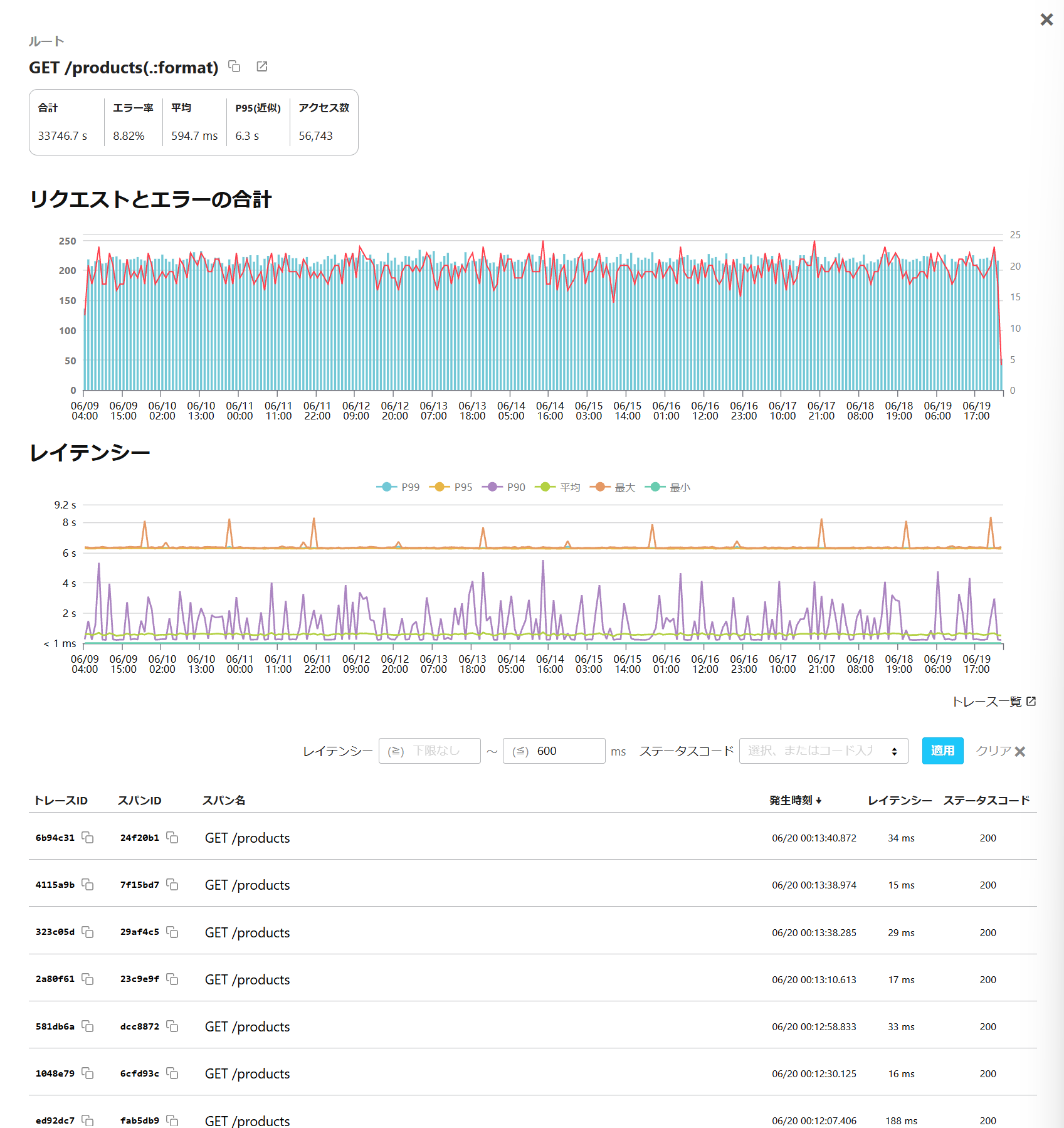Image resolution: width=1064 pixels, height=1128 pixels.
Task: Select the ステータスコード column header
Action: (987, 800)
